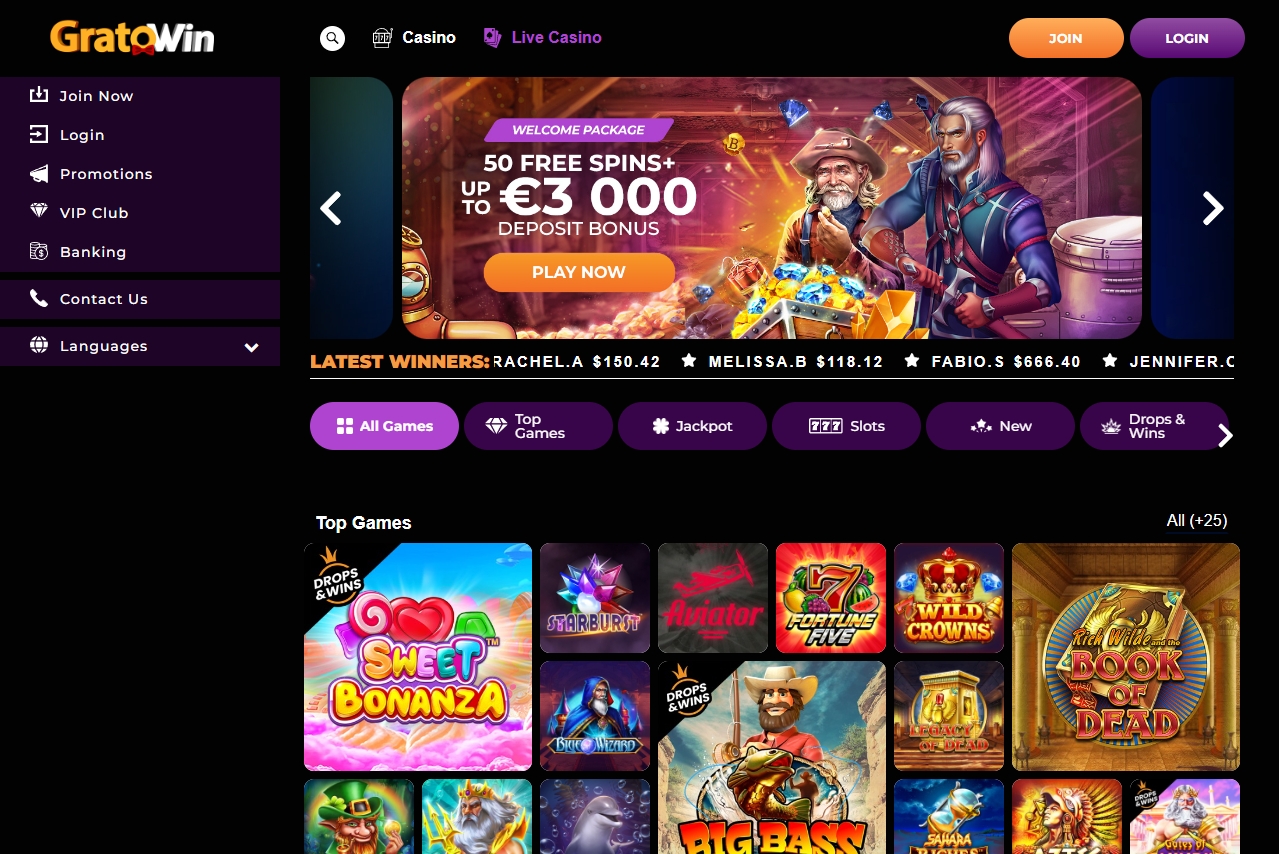Select the Jackpot category tab
This screenshot has width=1279, height=854.
[692, 426]
